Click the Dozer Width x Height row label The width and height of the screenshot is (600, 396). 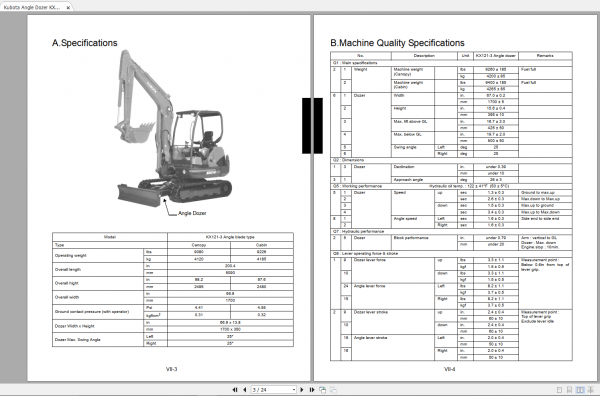[75, 326]
